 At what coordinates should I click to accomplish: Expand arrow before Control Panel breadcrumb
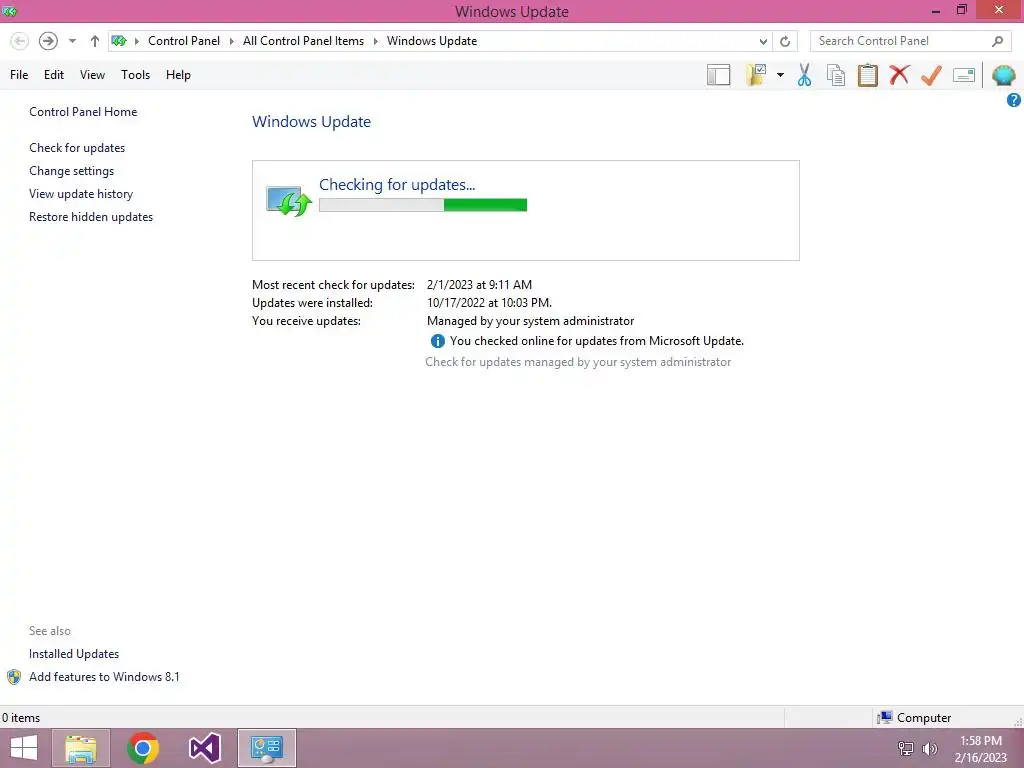(x=136, y=41)
